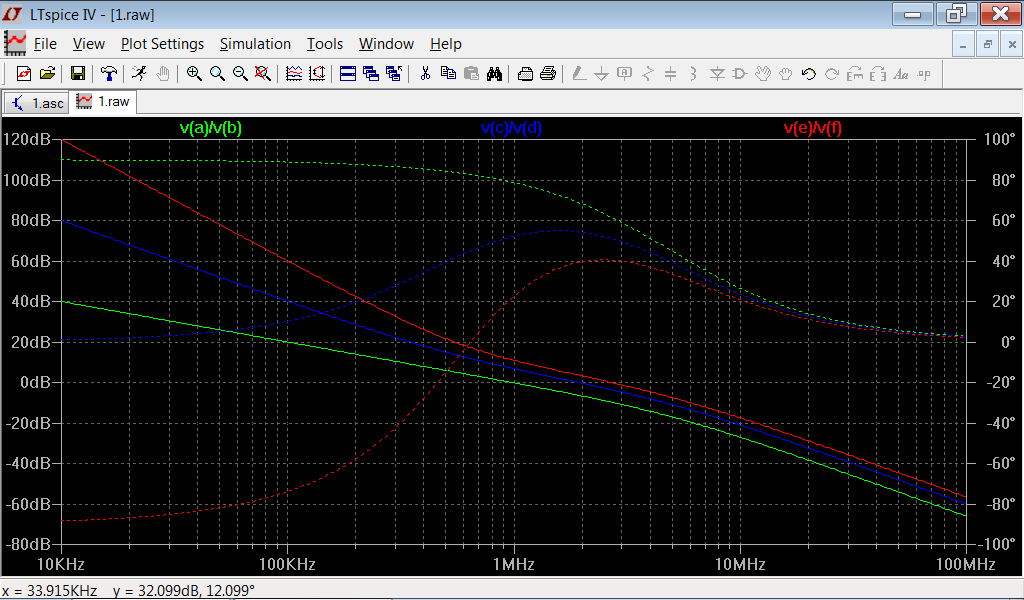1024x600 pixels.
Task: Click the zoom in magnifier icon
Action: pyautogui.click(x=194, y=73)
